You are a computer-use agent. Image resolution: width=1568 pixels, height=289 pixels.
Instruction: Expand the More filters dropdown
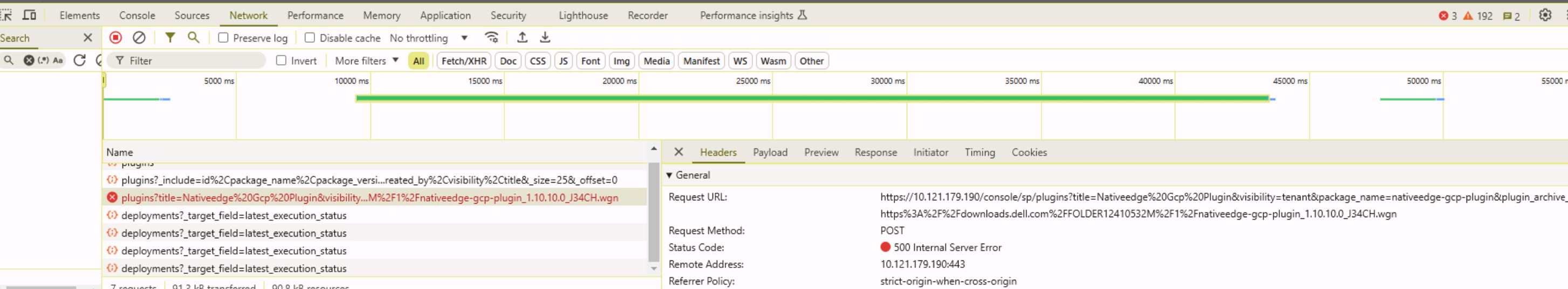click(x=366, y=61)
